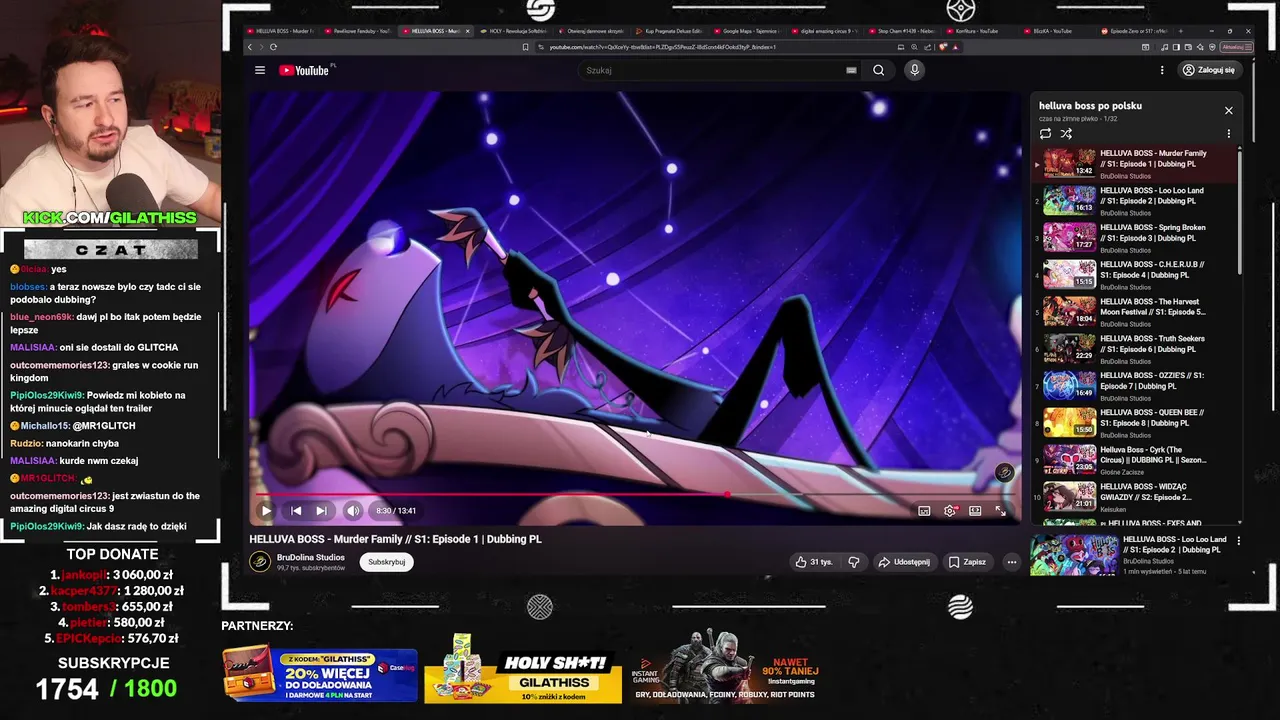Open Truth Seekers Episode 6 entry
This screenshot has height=720, width=1280.
[x=1135, y=349]
